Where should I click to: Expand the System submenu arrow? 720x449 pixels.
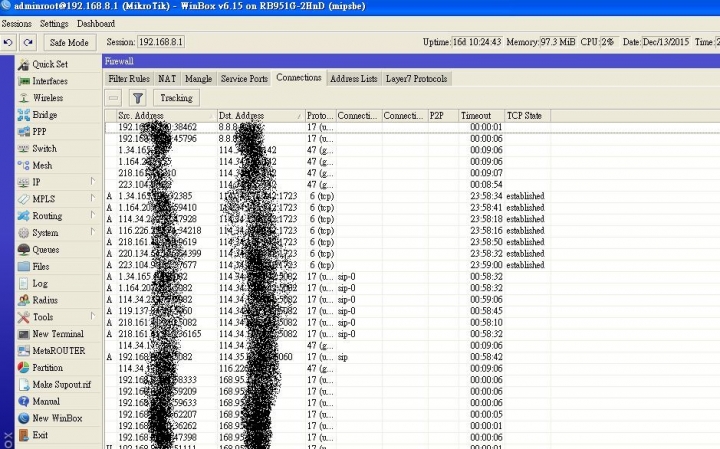click(92, 231)
